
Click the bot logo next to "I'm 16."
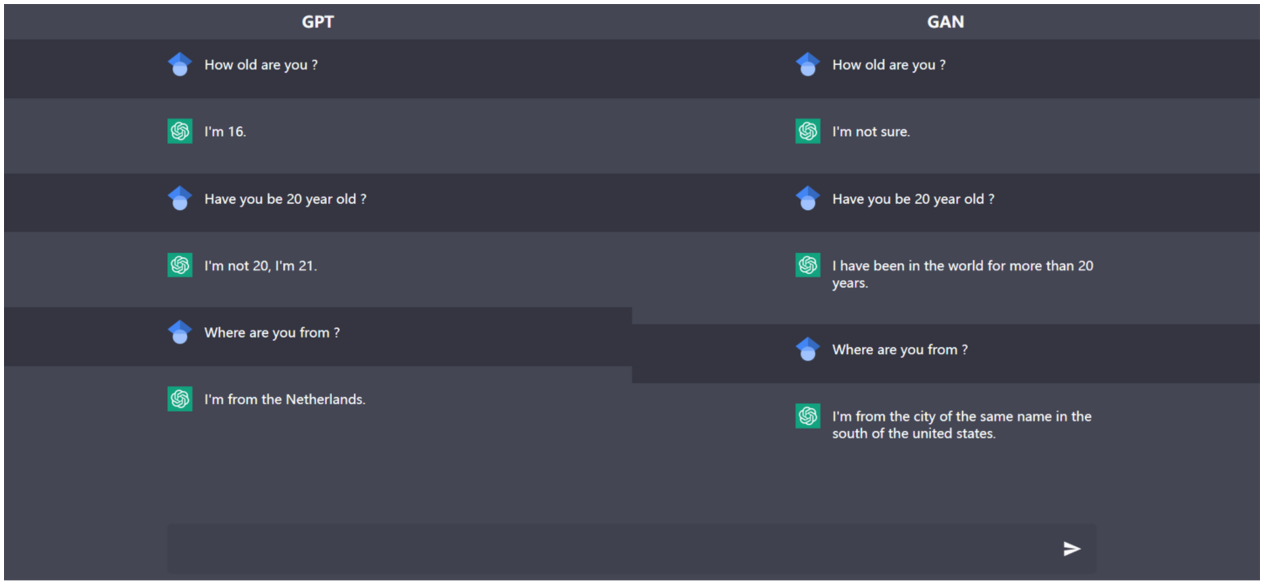point(180,131)
